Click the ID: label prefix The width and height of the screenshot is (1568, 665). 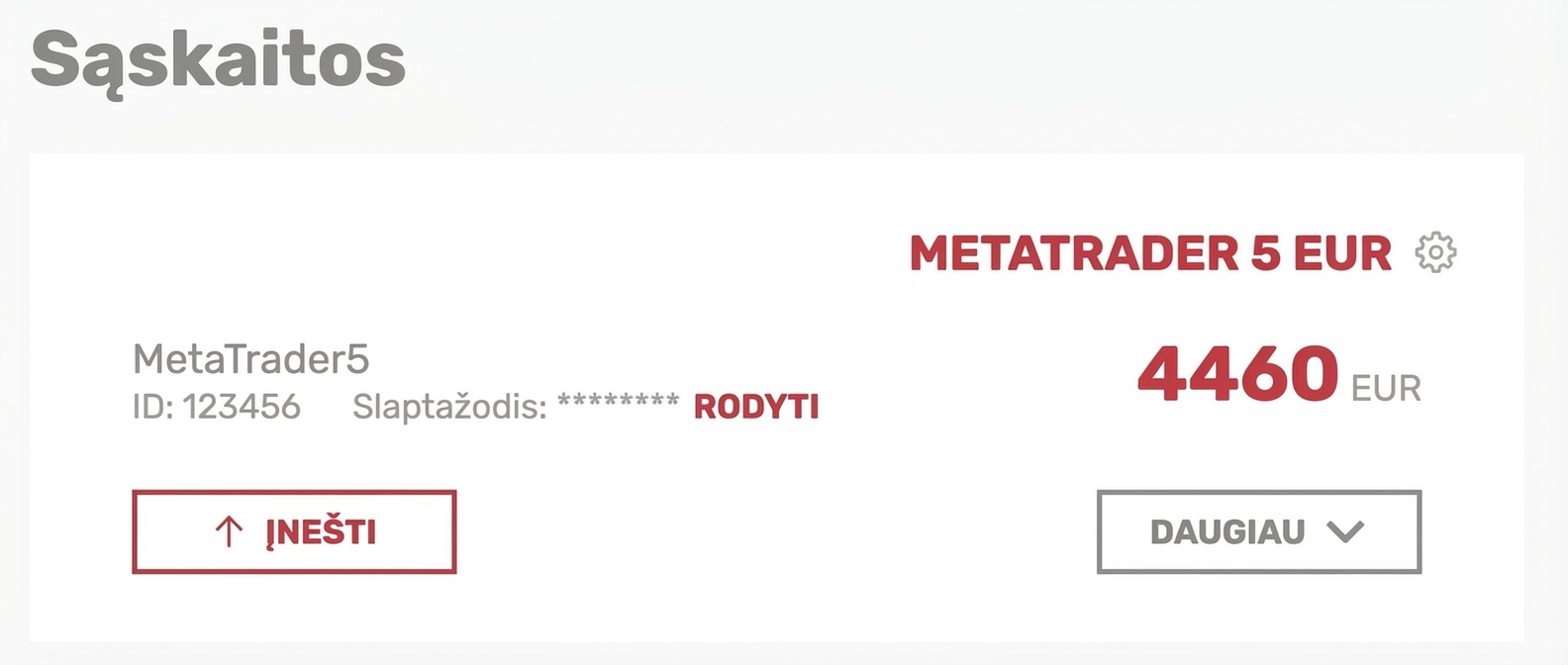point(153,407)
